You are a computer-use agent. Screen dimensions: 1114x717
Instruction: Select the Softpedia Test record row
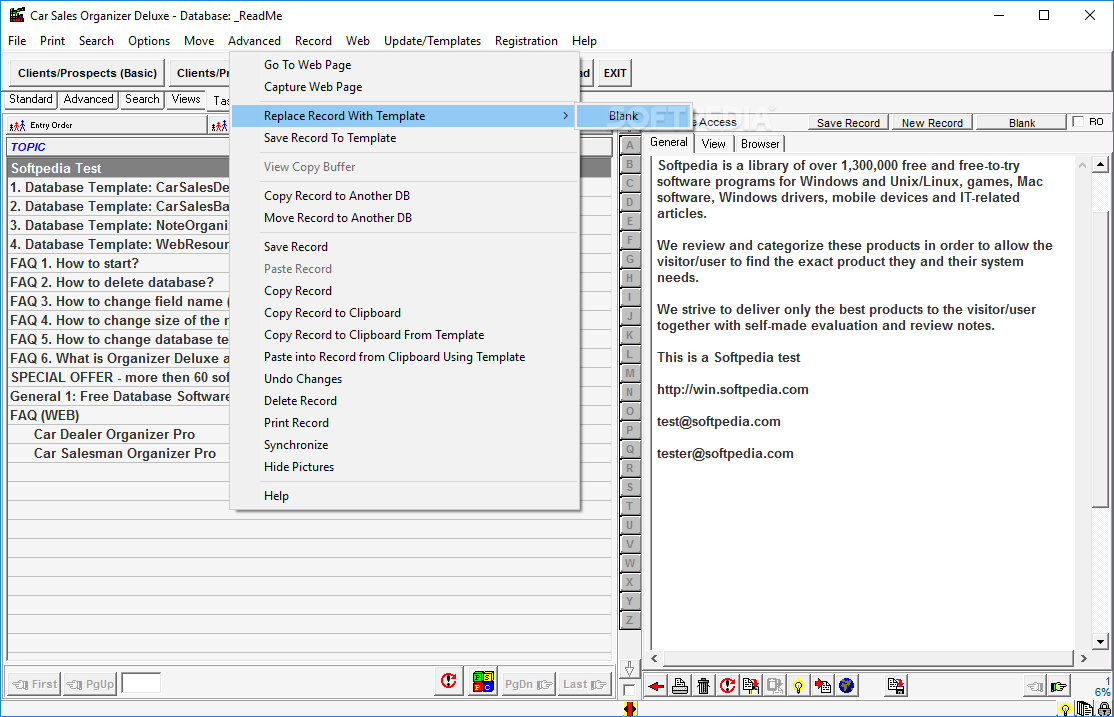(309, 168)
